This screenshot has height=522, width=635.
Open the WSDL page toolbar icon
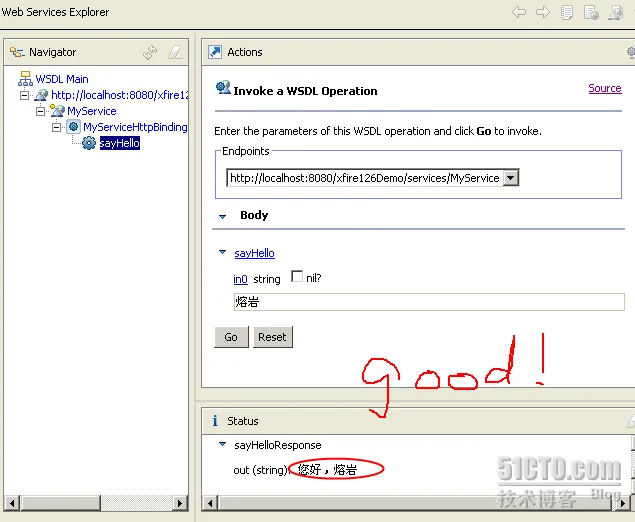pyautogui.click(x=616, y=12)
